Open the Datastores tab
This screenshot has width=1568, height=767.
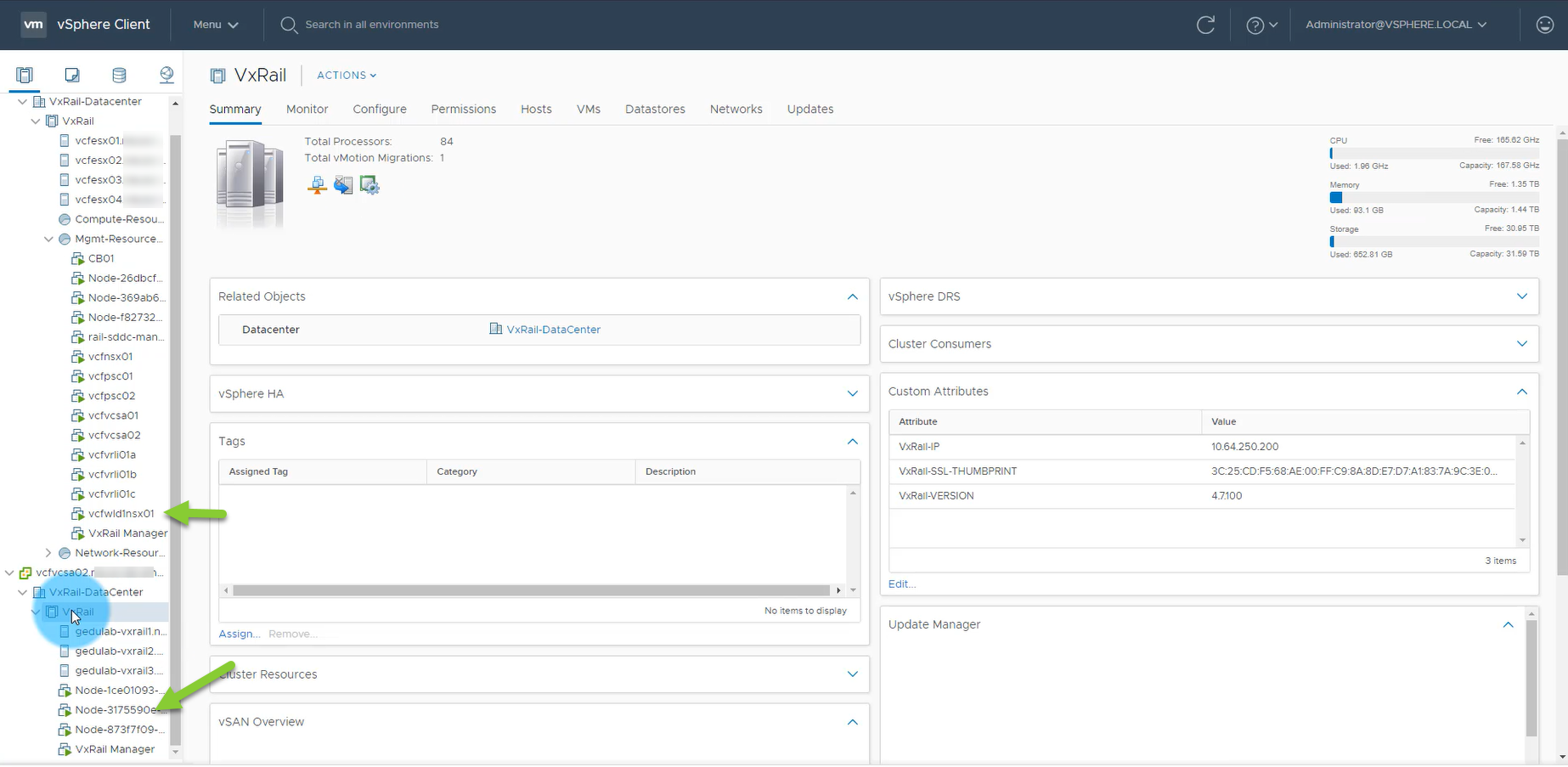tap(655, 110)
